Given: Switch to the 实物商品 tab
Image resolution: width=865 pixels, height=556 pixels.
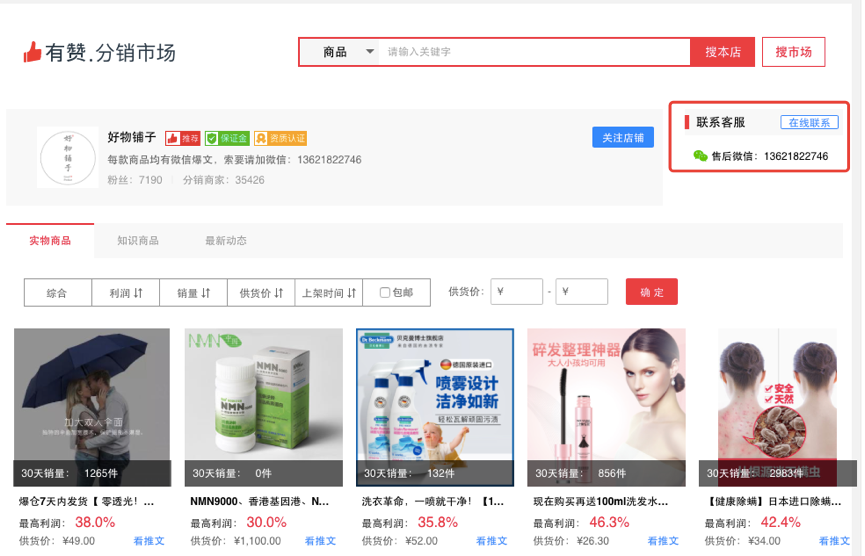Looking at the screenshot, I should click(x=50, y=240).
